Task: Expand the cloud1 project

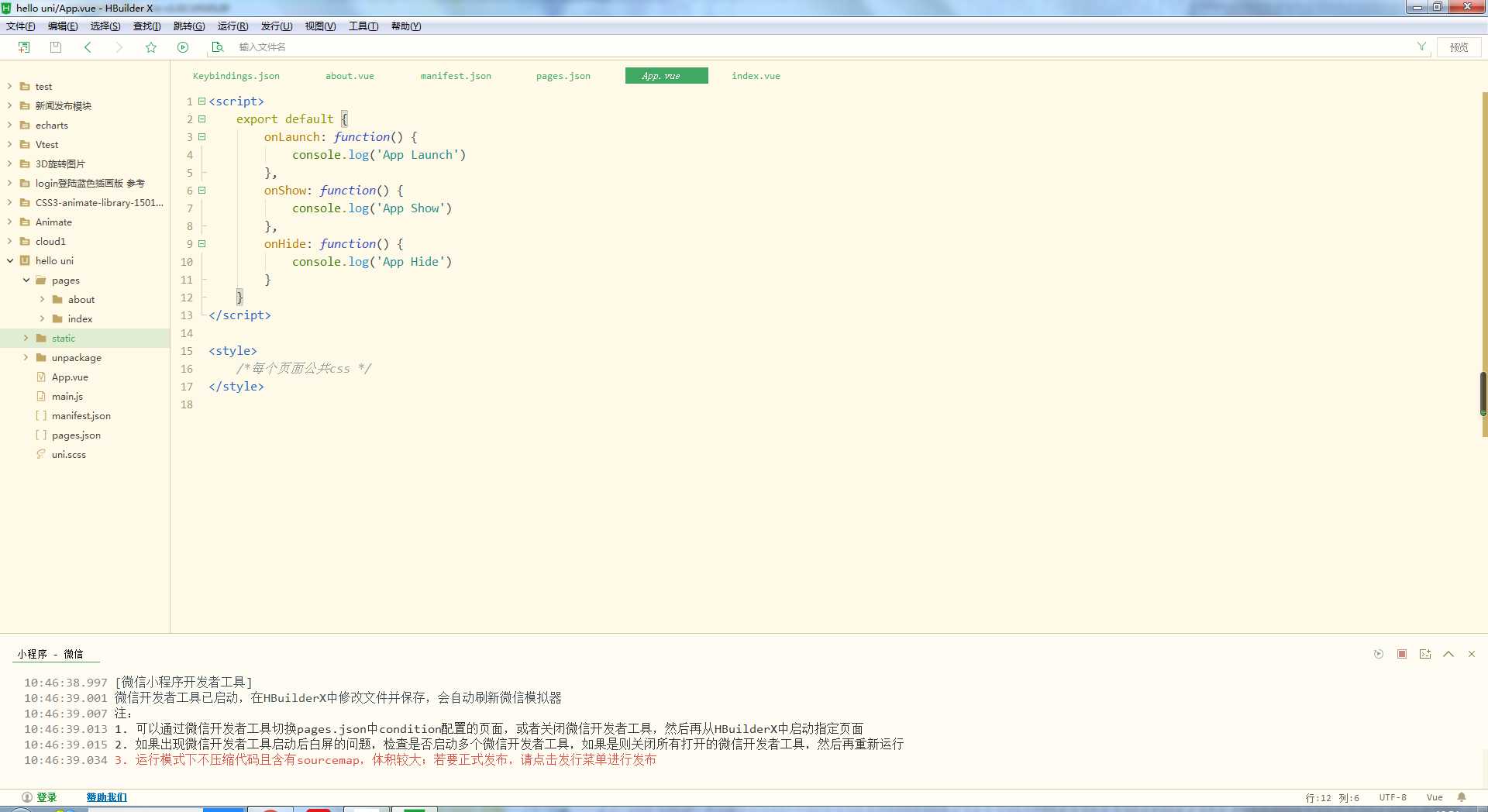Action: [9, 242]
